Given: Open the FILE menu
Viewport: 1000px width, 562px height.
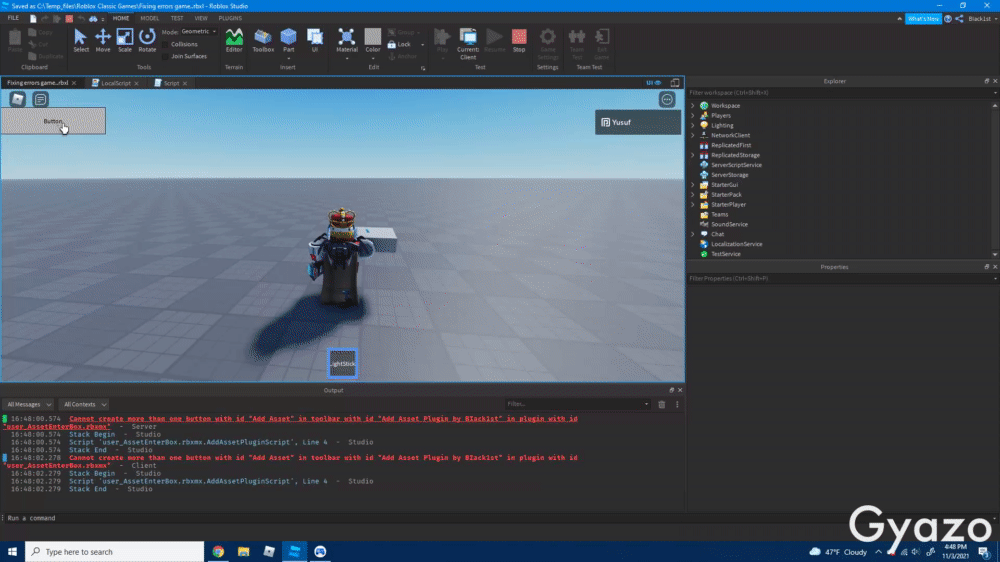Looking at the screenshot, I should 13,18.
